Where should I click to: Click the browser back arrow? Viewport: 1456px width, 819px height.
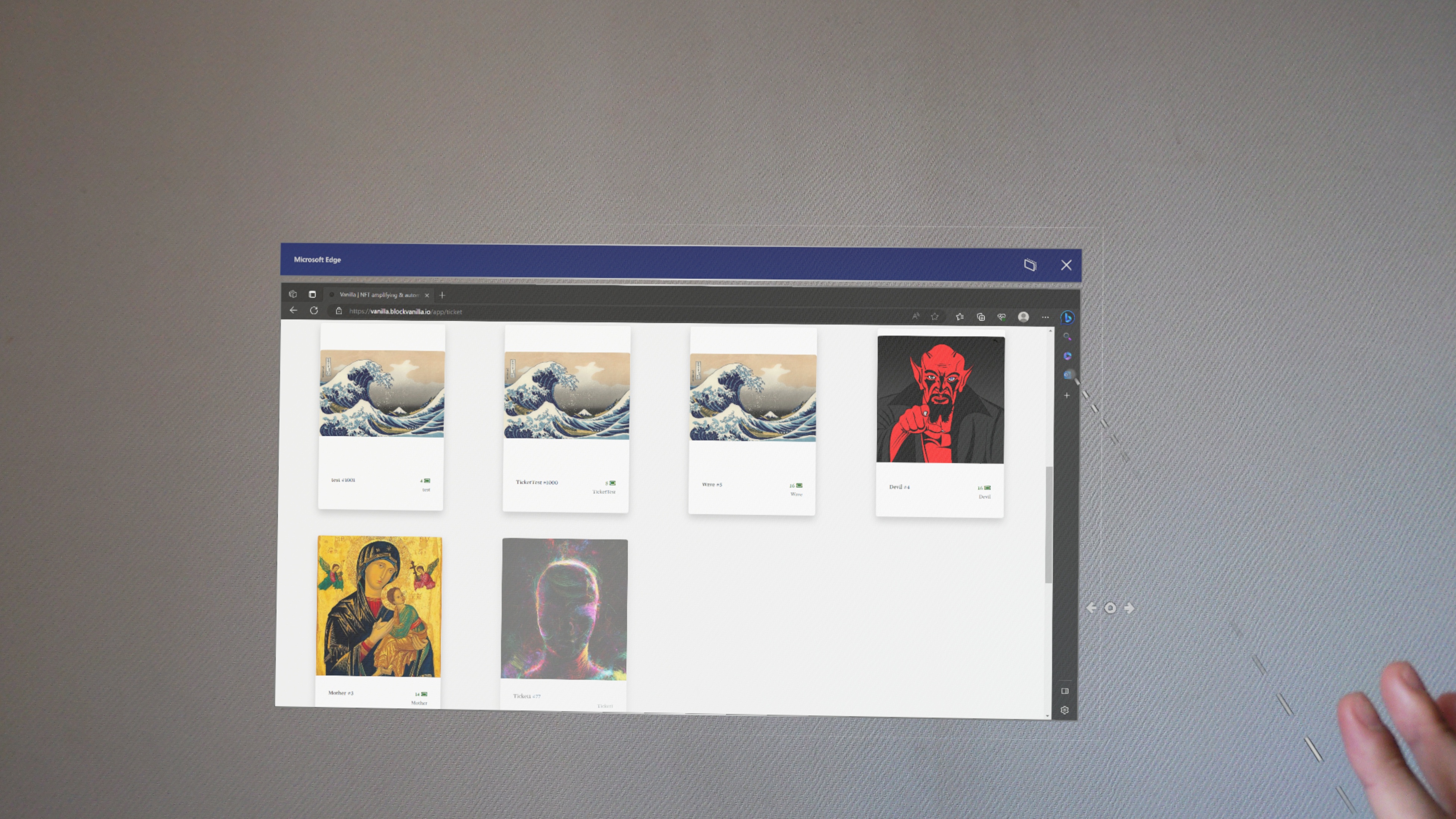(x=293, y=310)
